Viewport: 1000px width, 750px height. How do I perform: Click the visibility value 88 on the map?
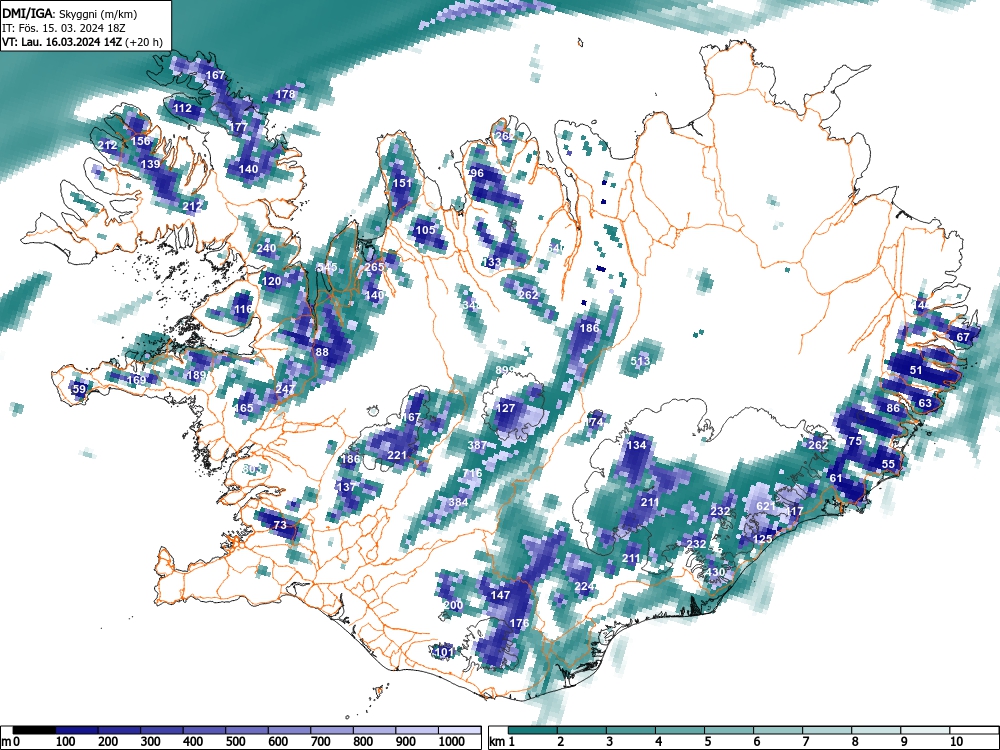tap(322, 351)
